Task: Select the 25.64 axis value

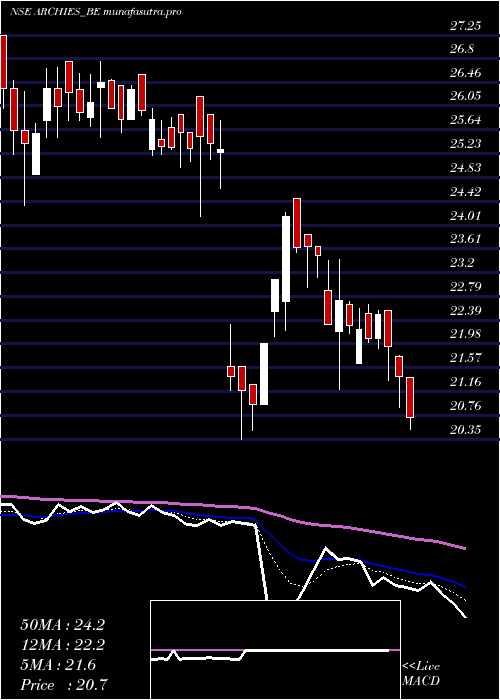Action: tap(465, 120)
